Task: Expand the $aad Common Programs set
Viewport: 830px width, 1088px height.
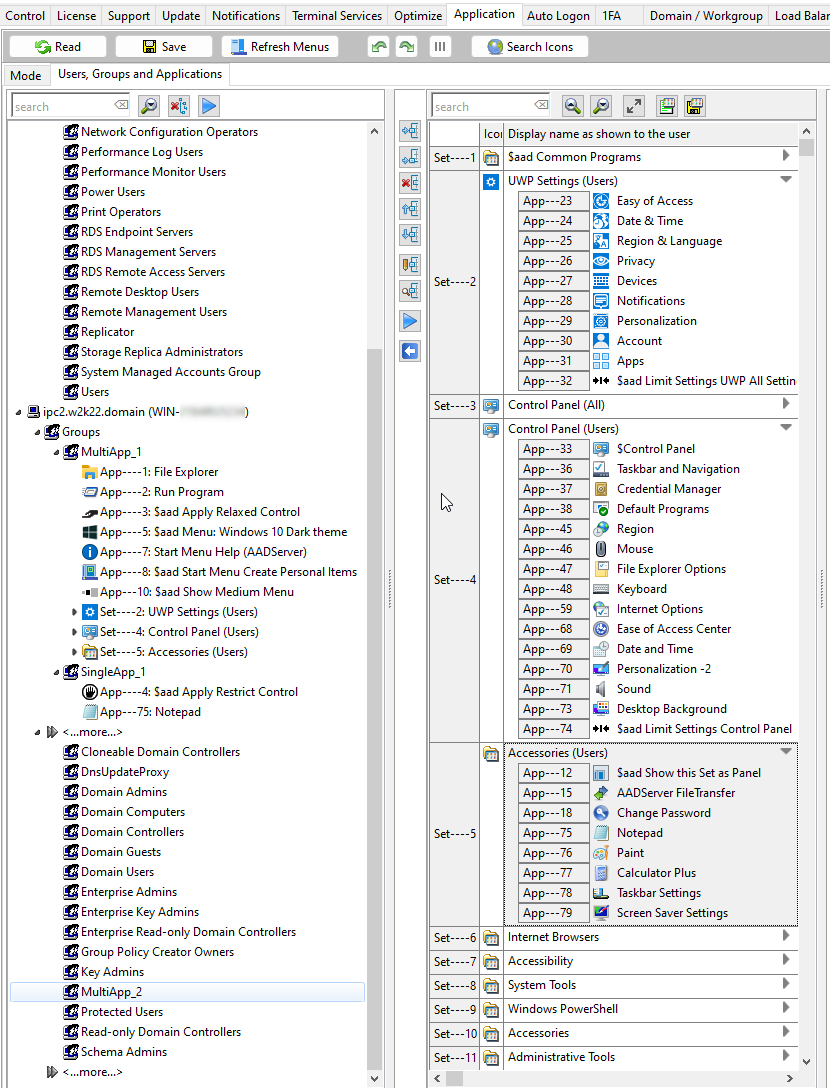Action: click(x=786, y=156)
